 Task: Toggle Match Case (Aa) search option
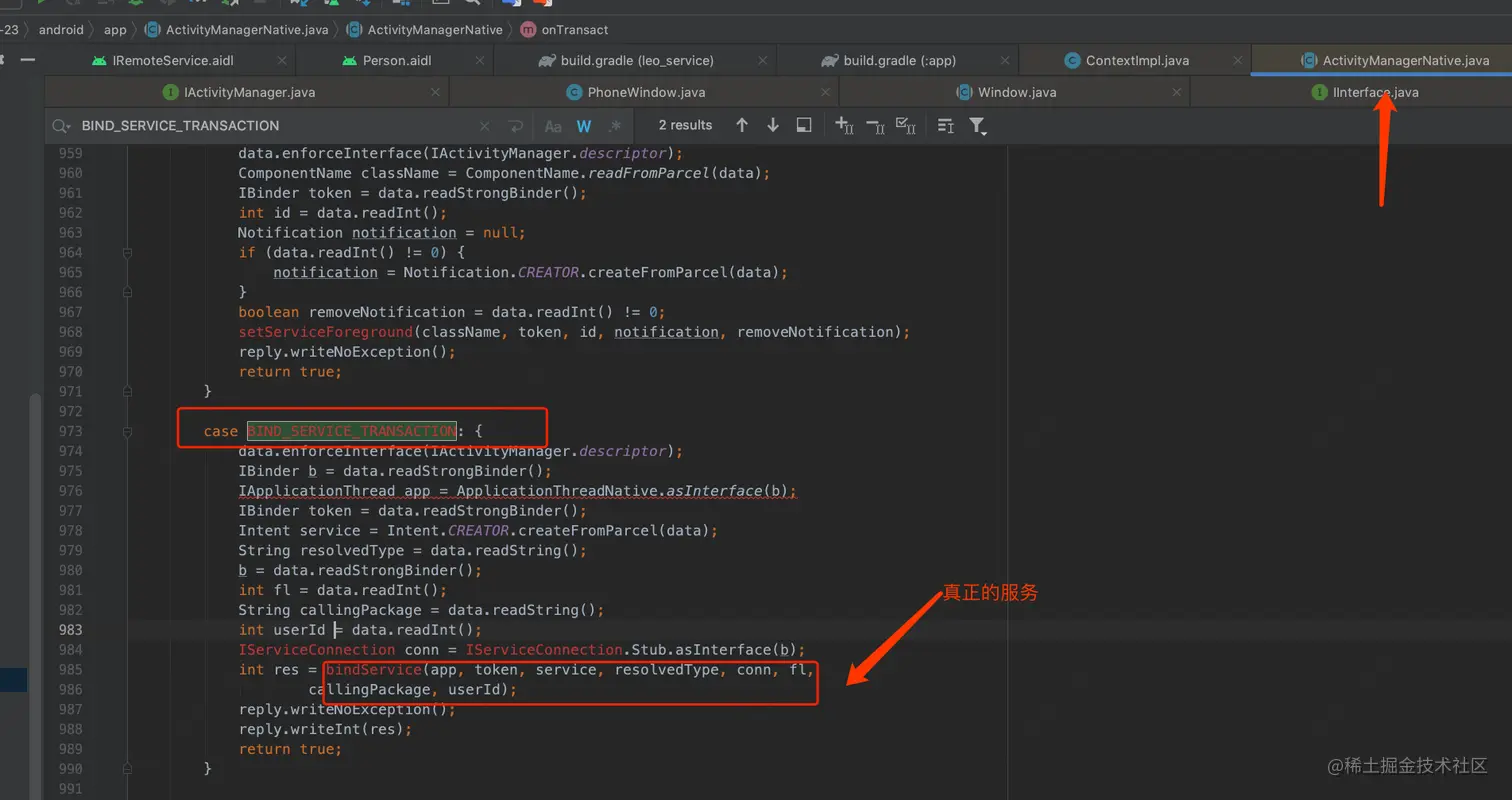coord(553,126)
